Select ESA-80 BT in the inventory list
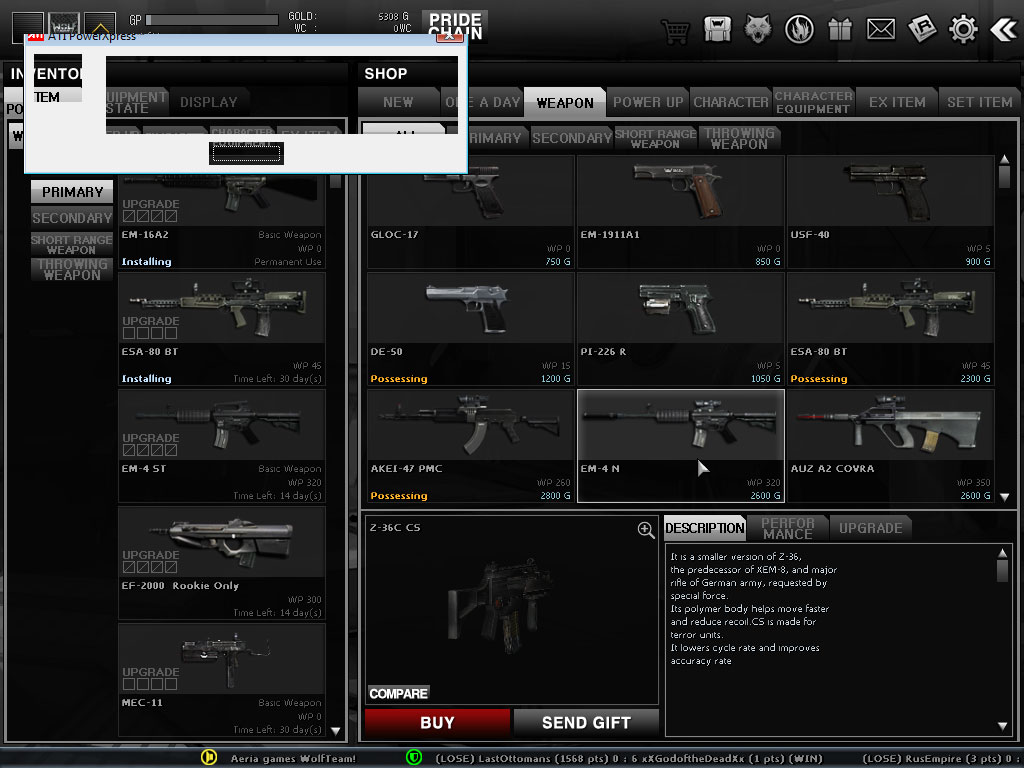This screenshot has width=1024, height=768. tap(221, 329)
